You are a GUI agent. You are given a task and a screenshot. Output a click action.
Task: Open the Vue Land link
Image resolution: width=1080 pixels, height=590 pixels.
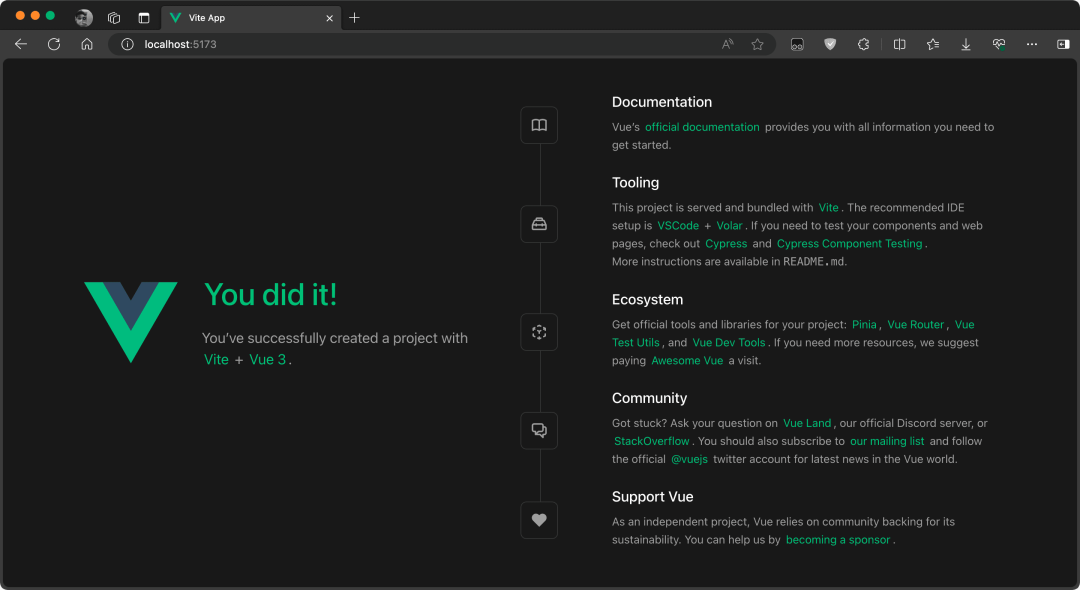[807, 423]
